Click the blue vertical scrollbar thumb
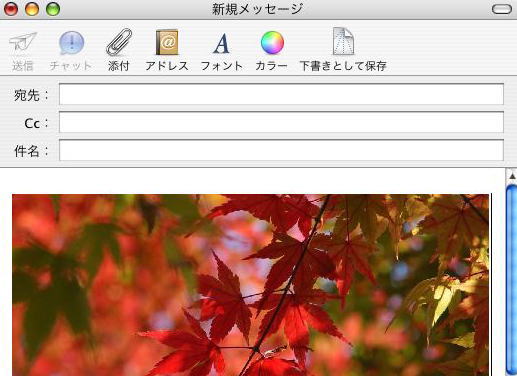The height and width of the screenshot is (376, 517). point(512,280)
